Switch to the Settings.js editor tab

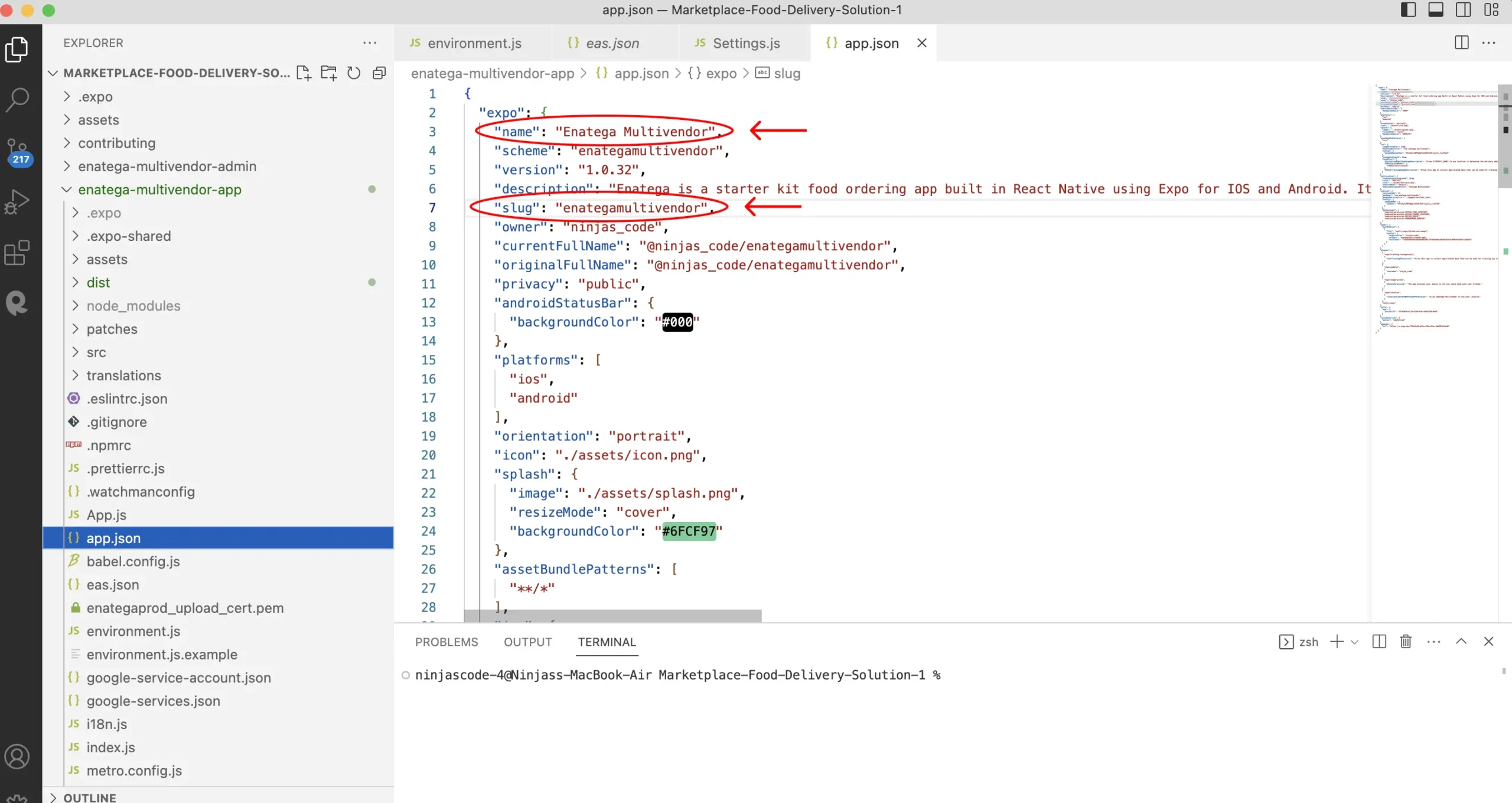745,43
